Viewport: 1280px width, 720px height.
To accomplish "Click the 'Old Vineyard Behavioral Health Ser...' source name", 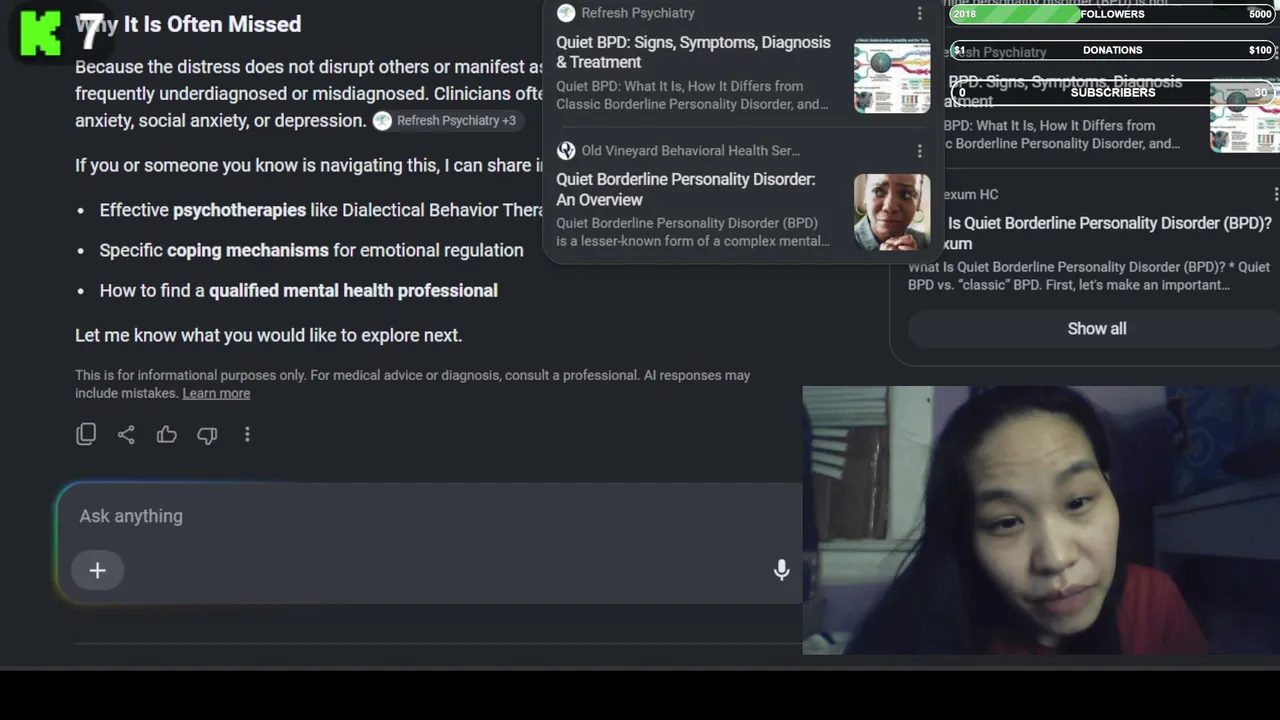I will (691, 151).
